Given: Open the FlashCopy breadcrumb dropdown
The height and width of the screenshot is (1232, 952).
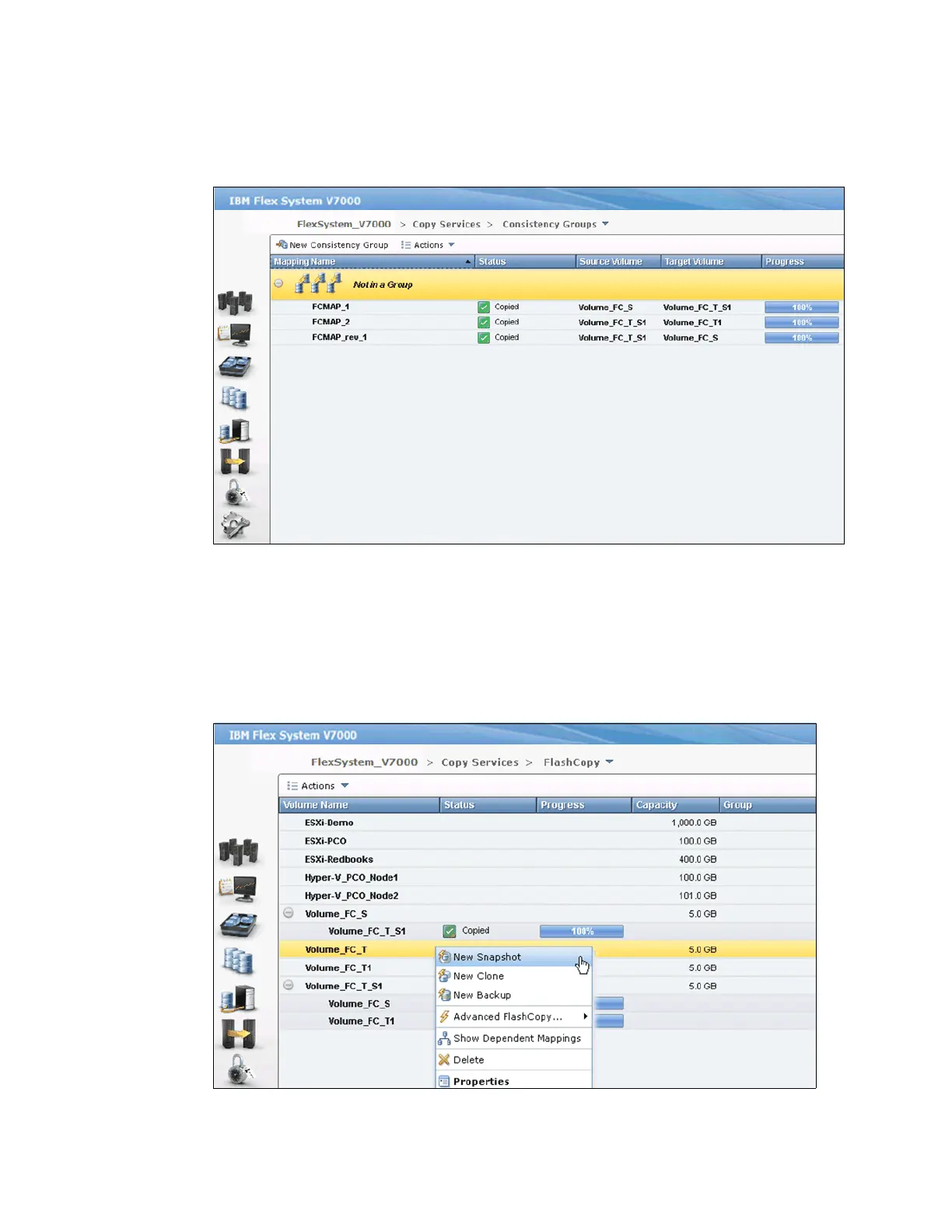Looking at the screenshot, I should click(x=610, y=762).
